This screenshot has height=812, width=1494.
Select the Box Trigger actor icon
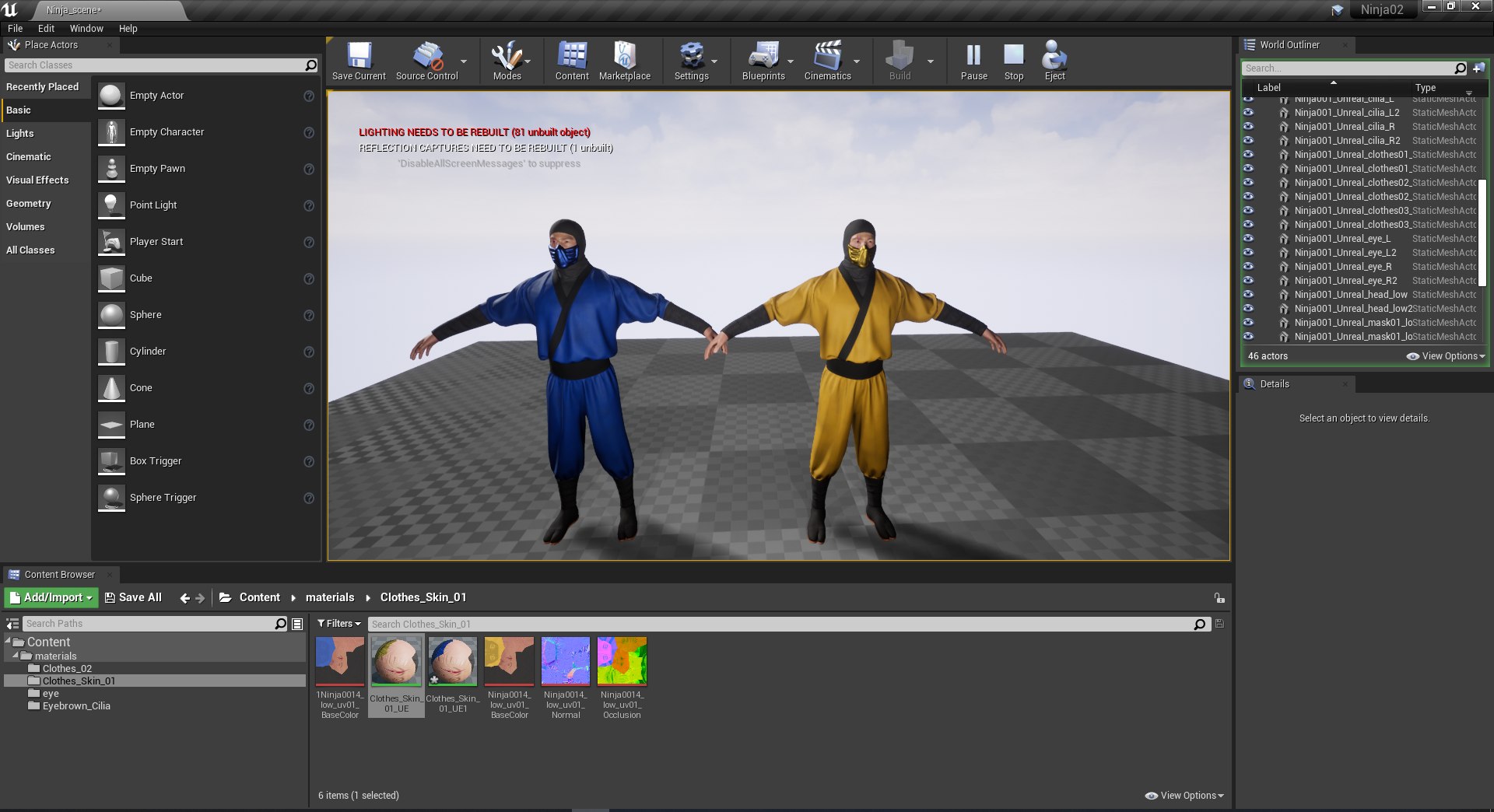[111, 461]
